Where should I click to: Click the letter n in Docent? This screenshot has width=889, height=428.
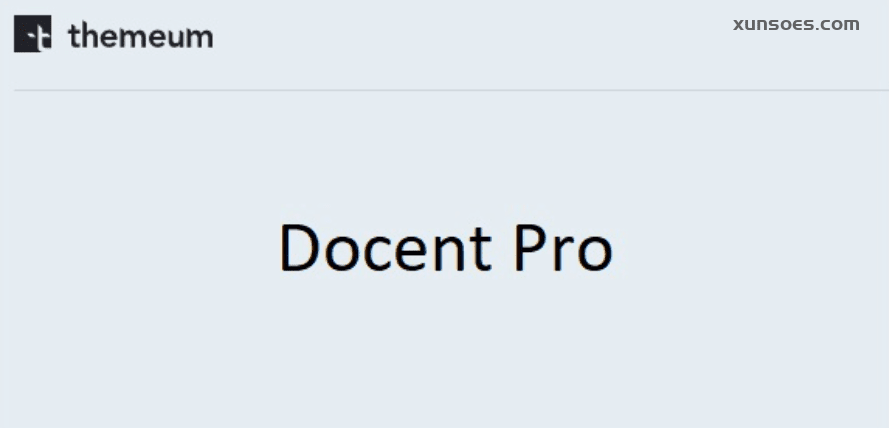(x=452, y=253)
